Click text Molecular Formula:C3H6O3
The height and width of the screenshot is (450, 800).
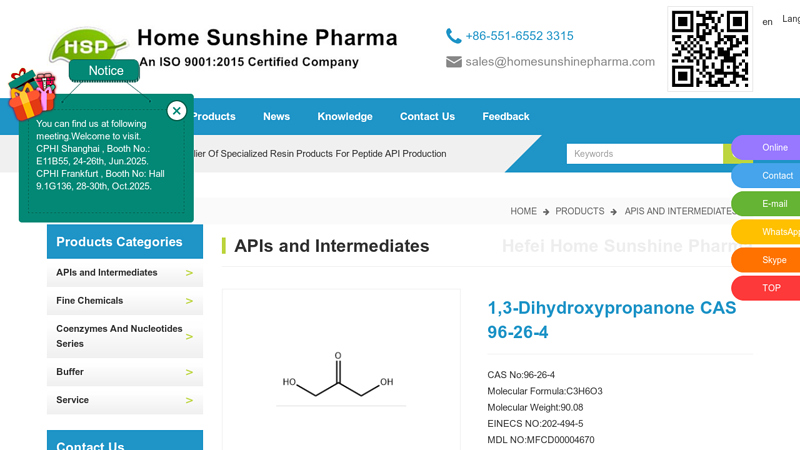click(x=544, y=391)
